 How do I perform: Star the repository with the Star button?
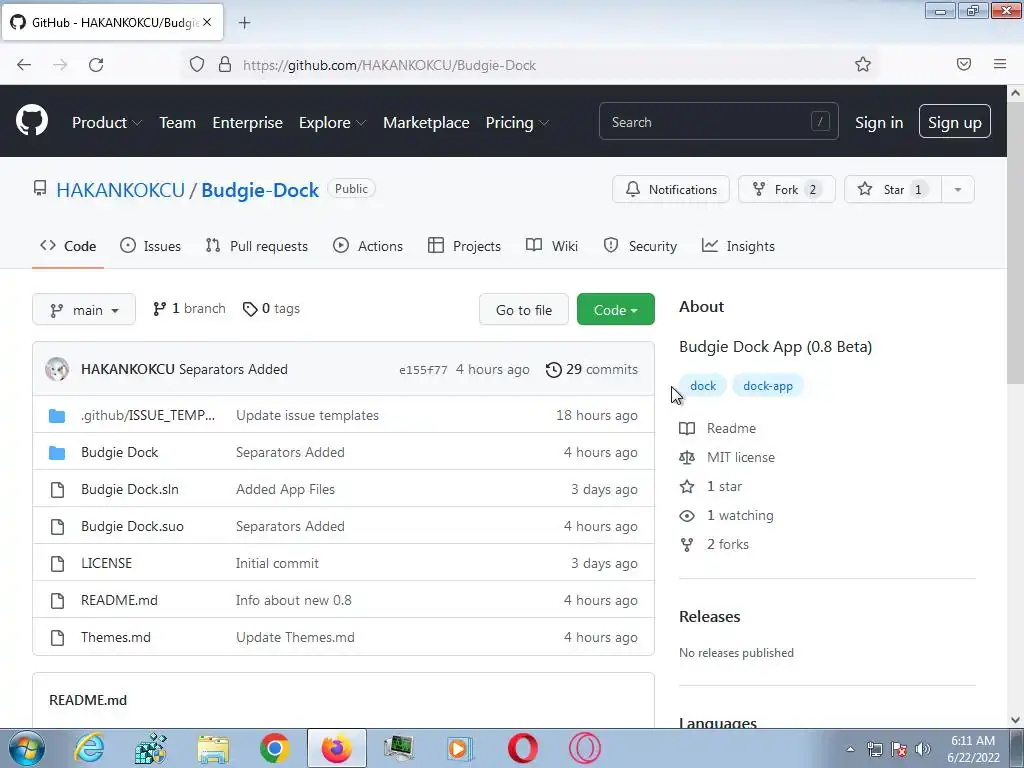(893, 189)
